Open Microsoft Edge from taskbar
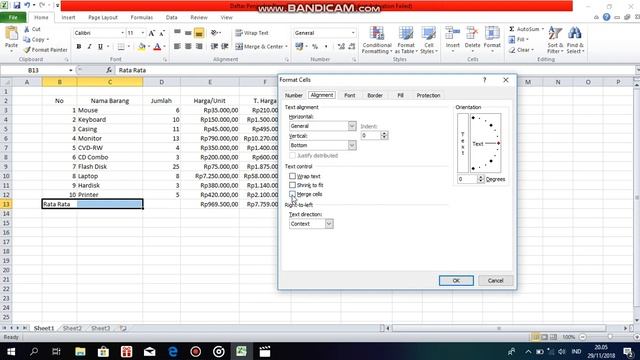 point(173,351)
